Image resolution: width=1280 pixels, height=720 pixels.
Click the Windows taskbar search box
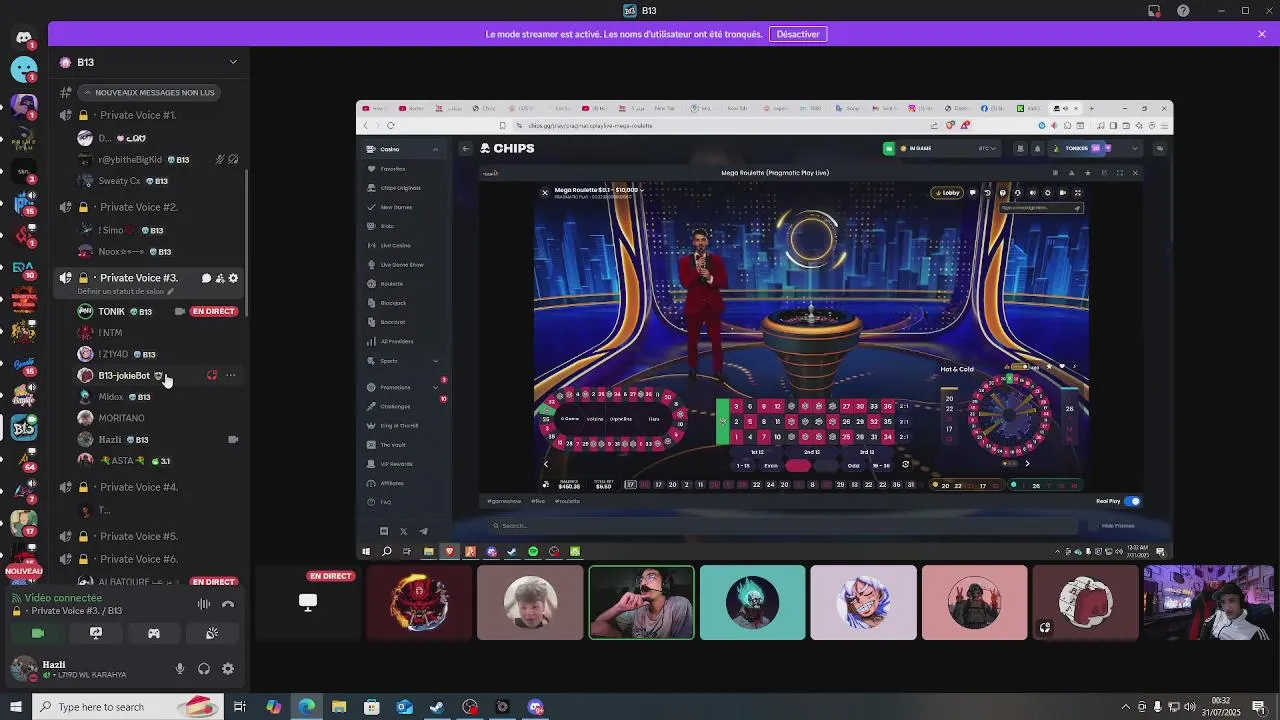[x=127, y=707]
